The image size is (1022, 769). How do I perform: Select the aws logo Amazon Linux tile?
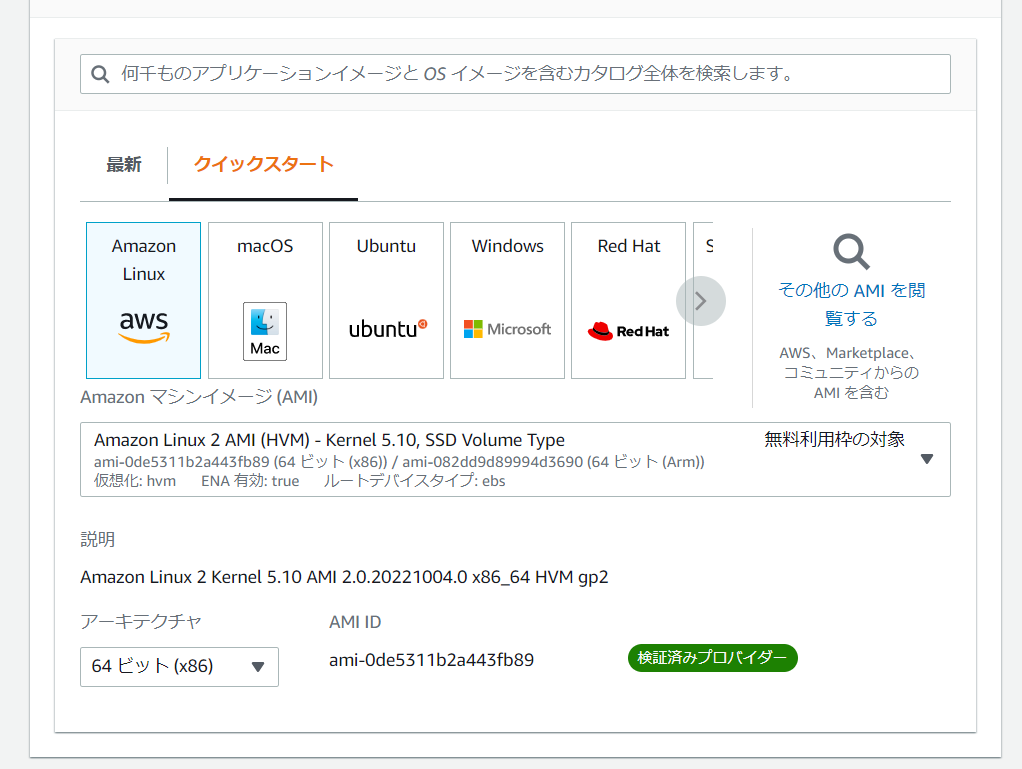[x=144, y=300]
